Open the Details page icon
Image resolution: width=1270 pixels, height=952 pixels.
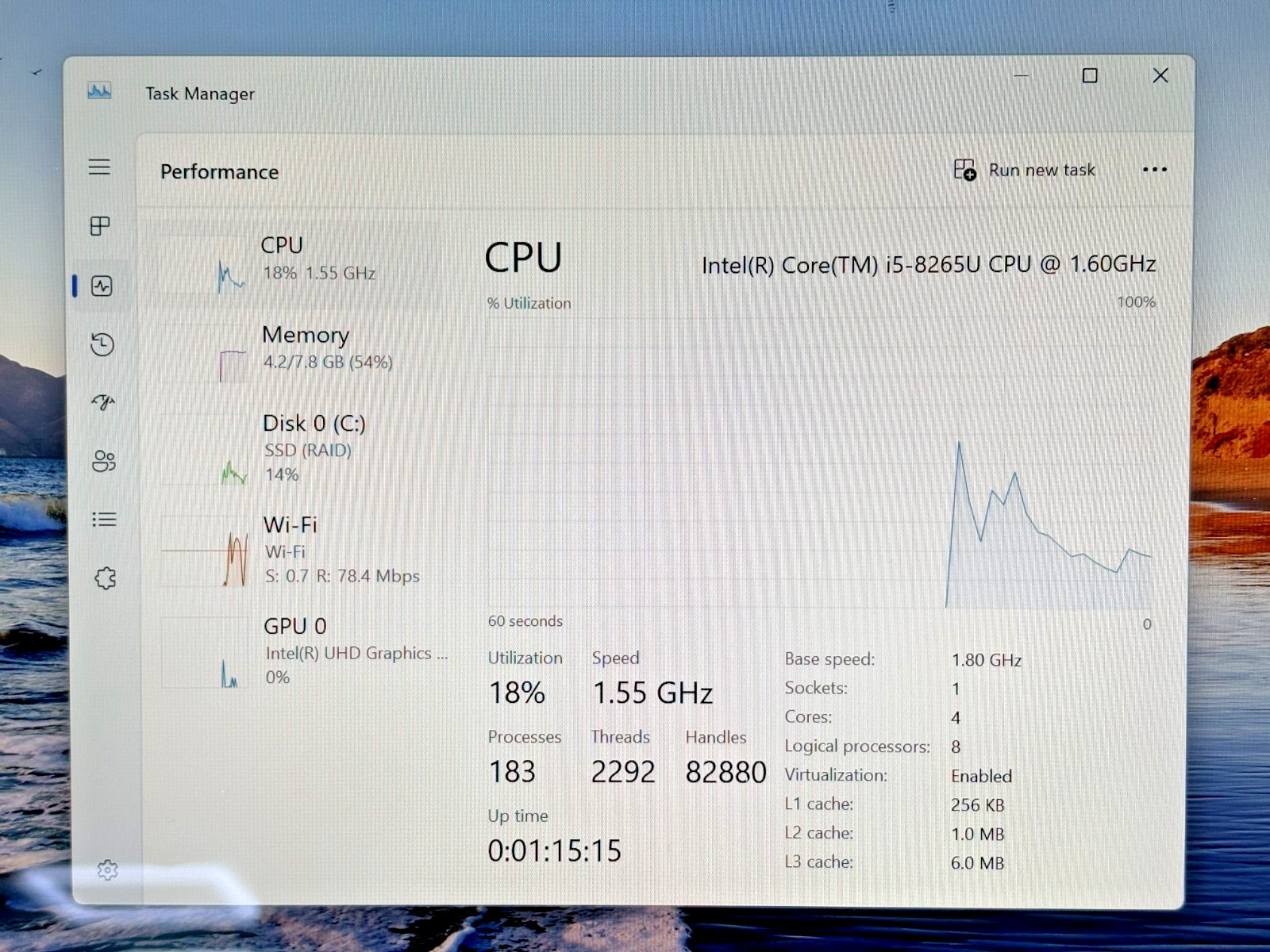(104, 520)
